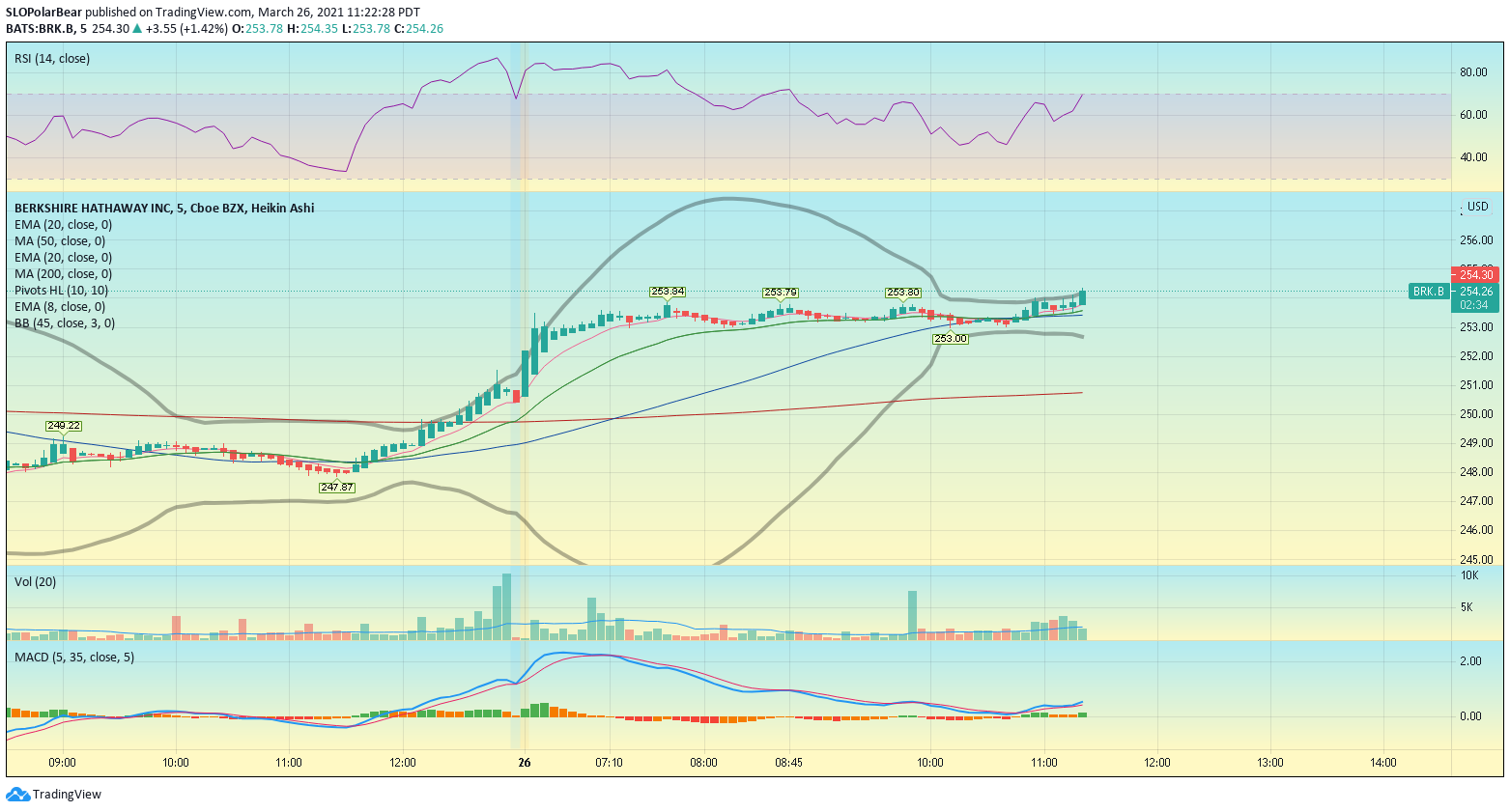Click the green up-arrow change indicator

click(x=137, y=28)
